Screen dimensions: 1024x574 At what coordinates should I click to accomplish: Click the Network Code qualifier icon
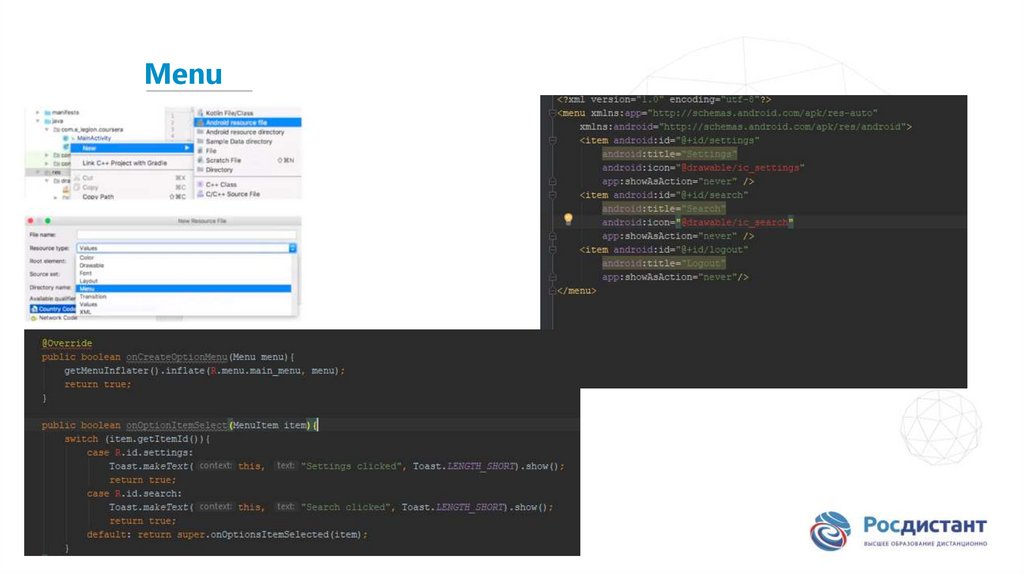pos(33,318)
